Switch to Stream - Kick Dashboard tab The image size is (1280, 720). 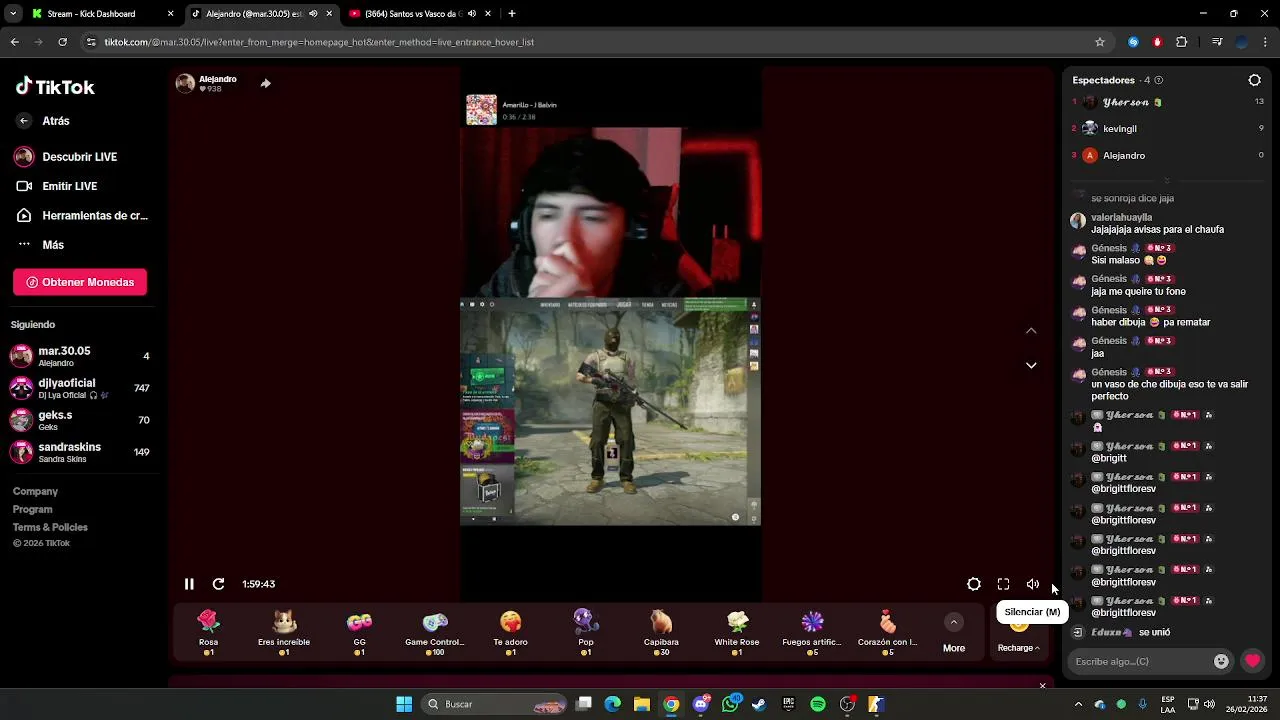pos(103,14)
